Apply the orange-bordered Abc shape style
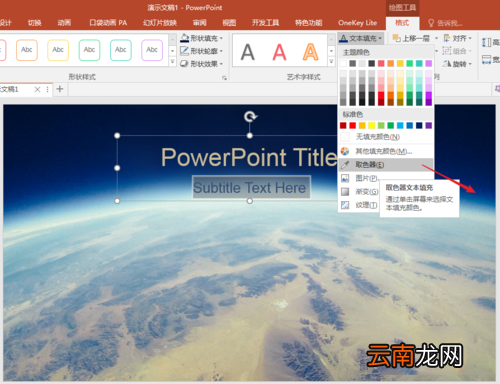500x384 pixels. point(27,50)
